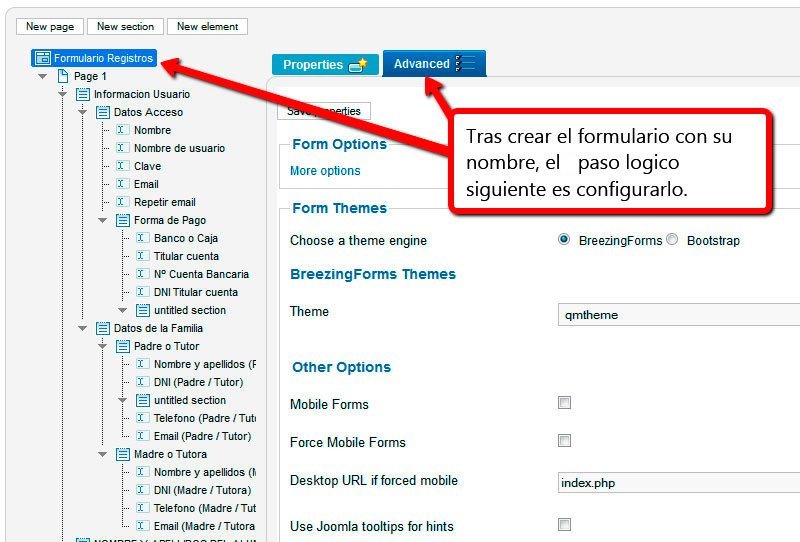Collapse the Padre o Tutor node
The width and height of the screenshot is (800, 542).
click(x=103, y=346)
